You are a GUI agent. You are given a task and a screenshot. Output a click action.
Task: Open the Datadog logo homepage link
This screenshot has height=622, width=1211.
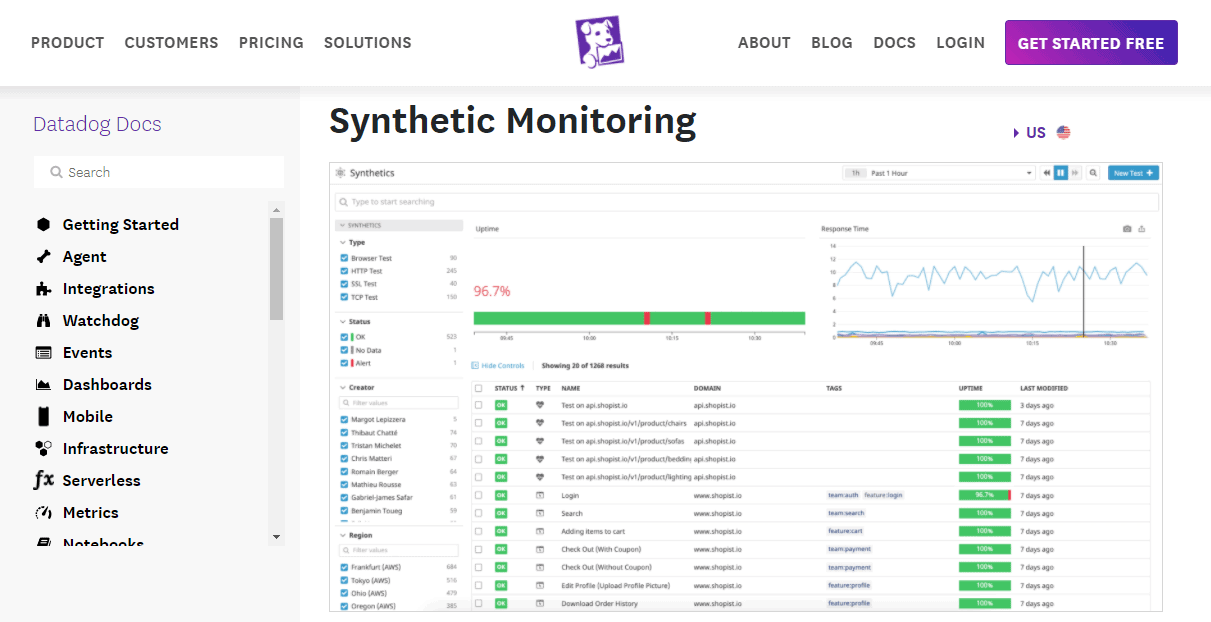coord(600,42)
